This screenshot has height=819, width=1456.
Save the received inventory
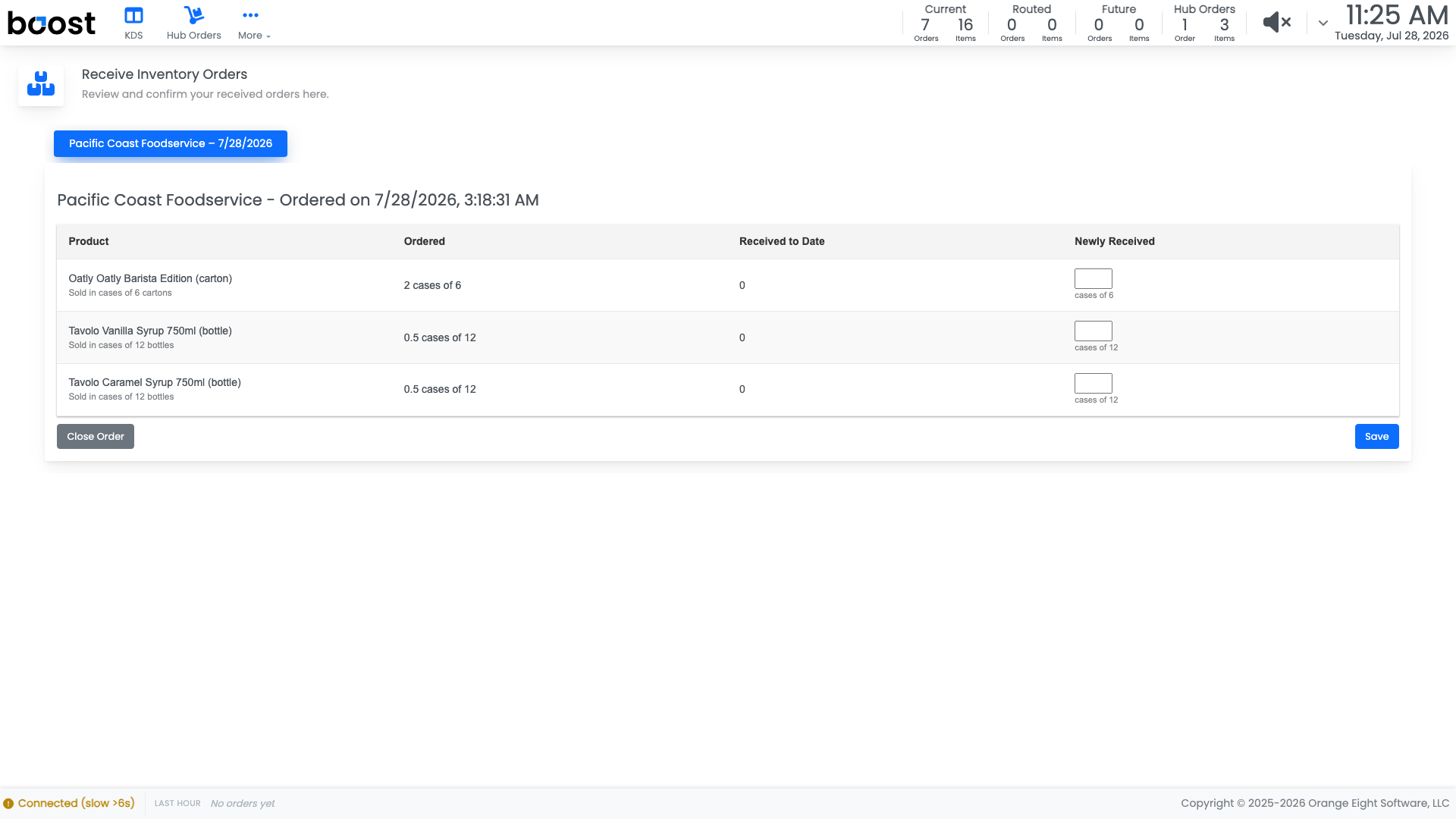[1376, 437]
